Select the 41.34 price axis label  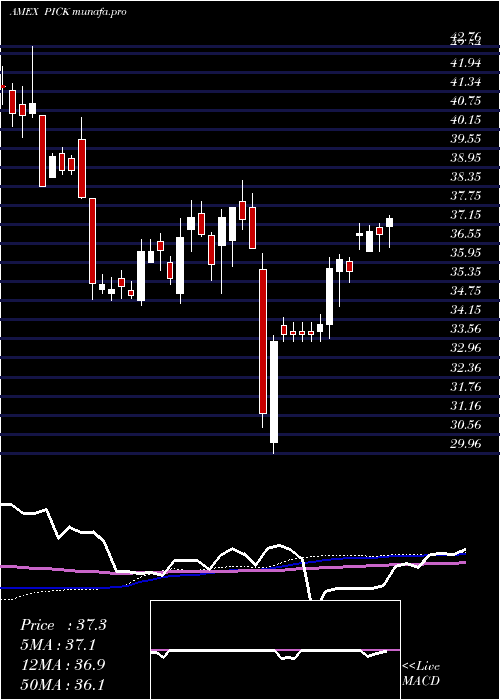[x=466, y=82]
